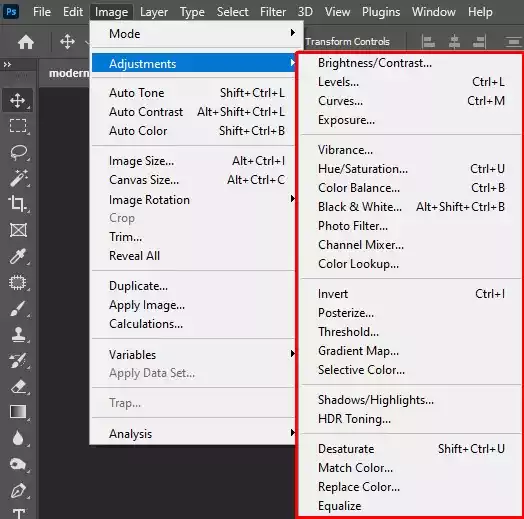Select the Blur tool
Image resolution: width=524 pixels, height=519 pixels.
18,438
